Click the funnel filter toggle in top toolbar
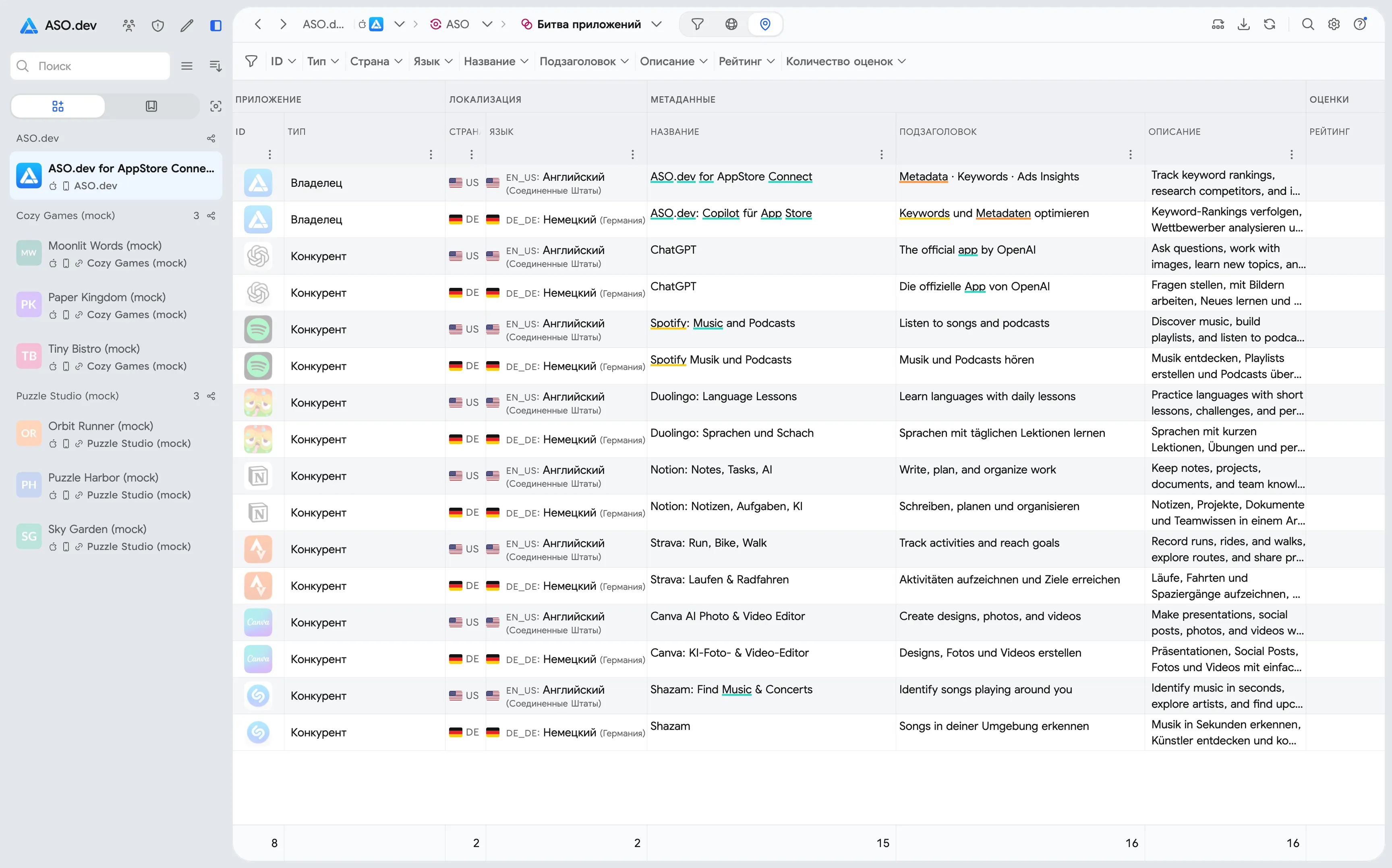1392x868 pixels. pyautogui.click(x=697, y=24)
